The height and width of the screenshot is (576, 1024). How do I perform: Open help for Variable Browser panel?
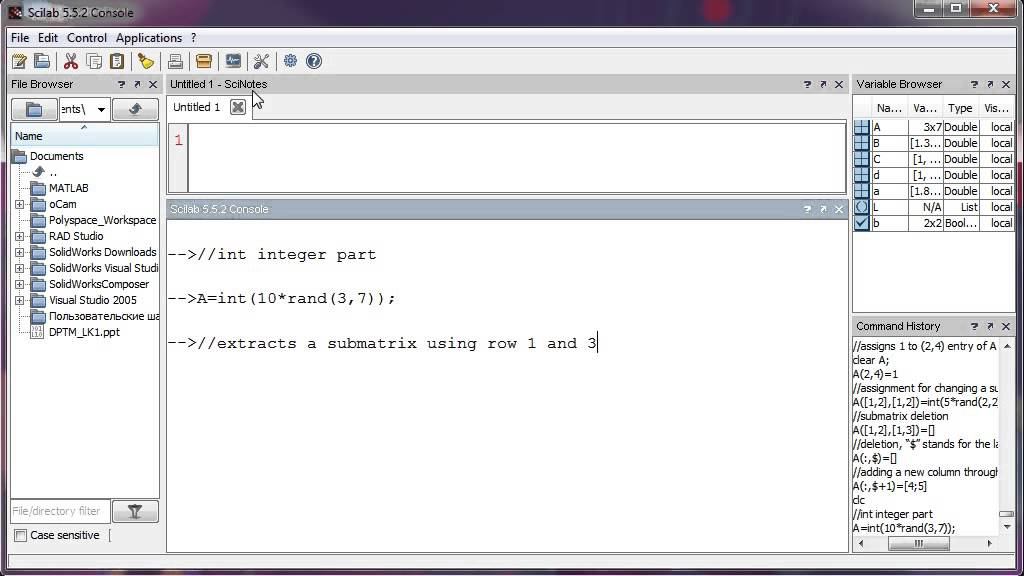point(974,84)
